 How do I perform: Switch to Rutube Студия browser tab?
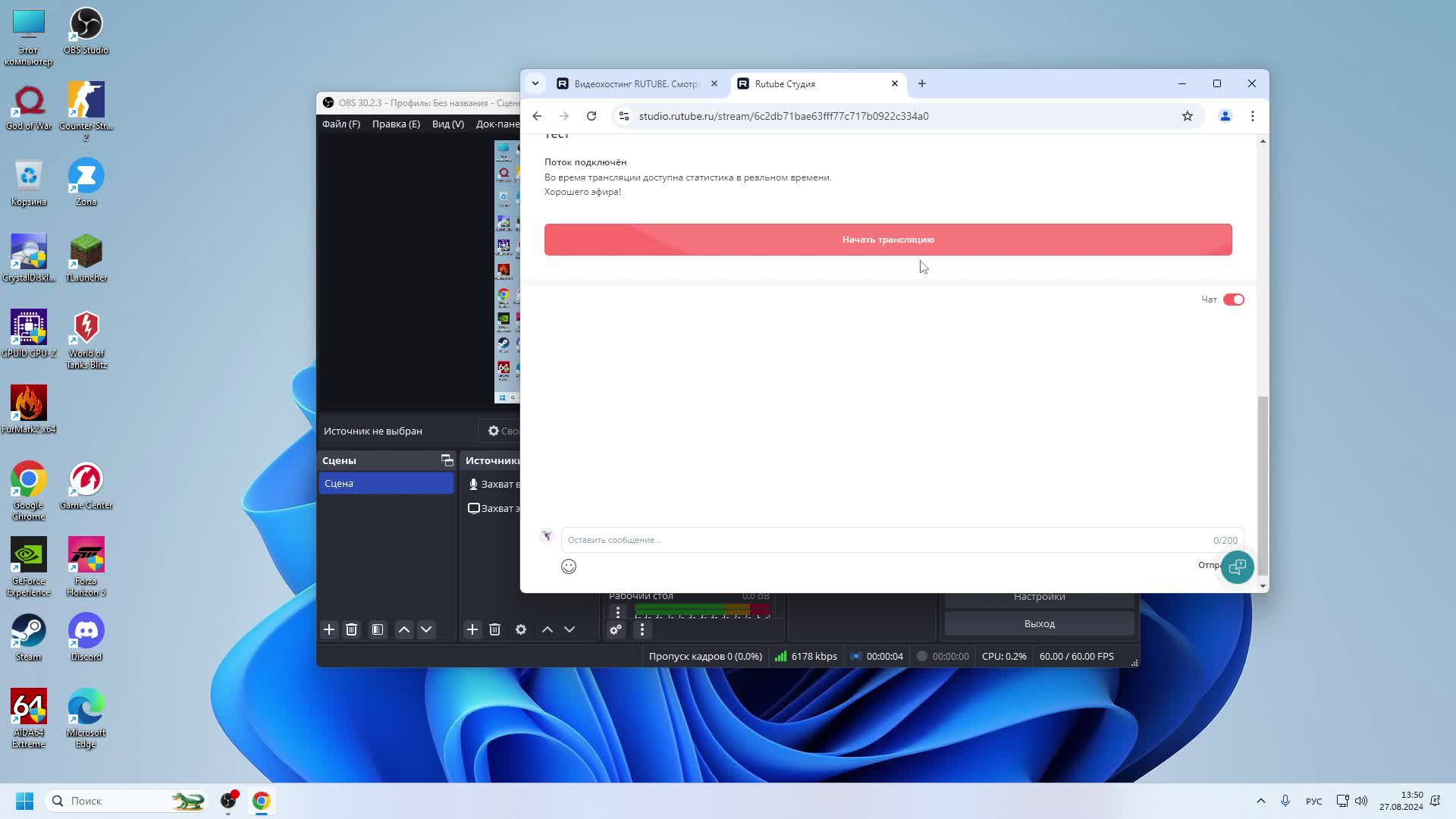[817, 83]
